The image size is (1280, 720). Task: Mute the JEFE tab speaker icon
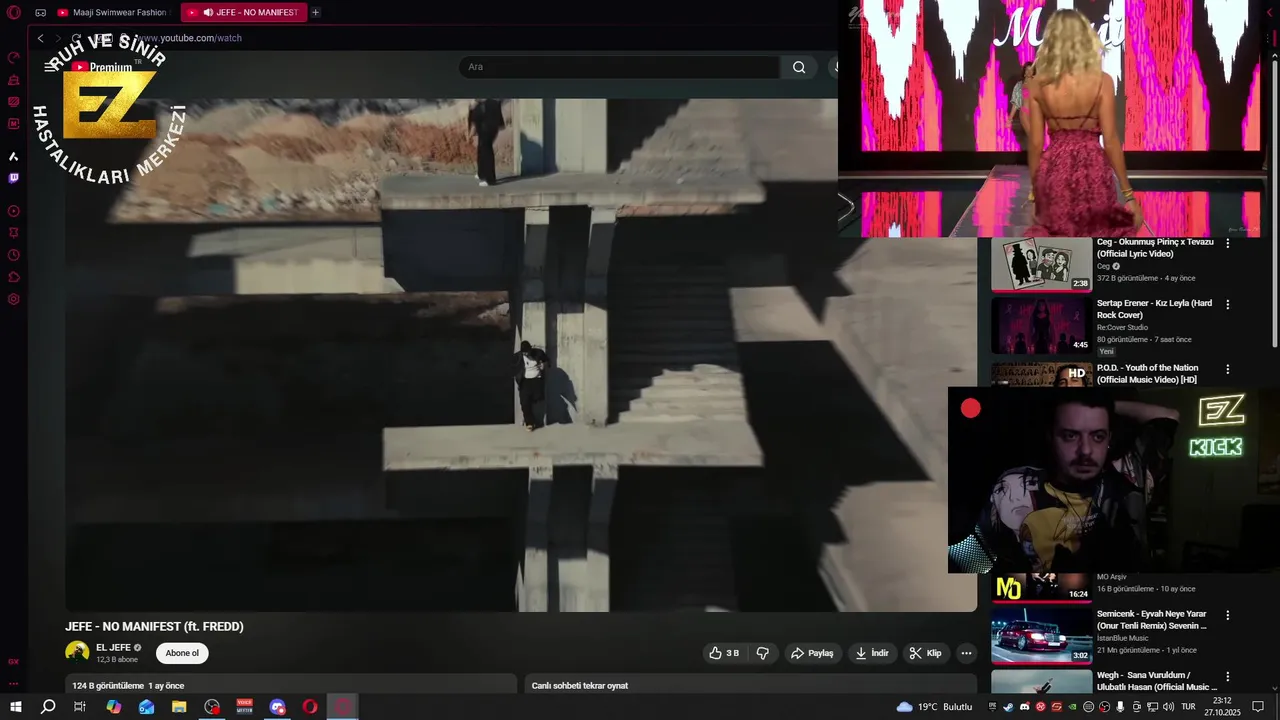[208, 13]
